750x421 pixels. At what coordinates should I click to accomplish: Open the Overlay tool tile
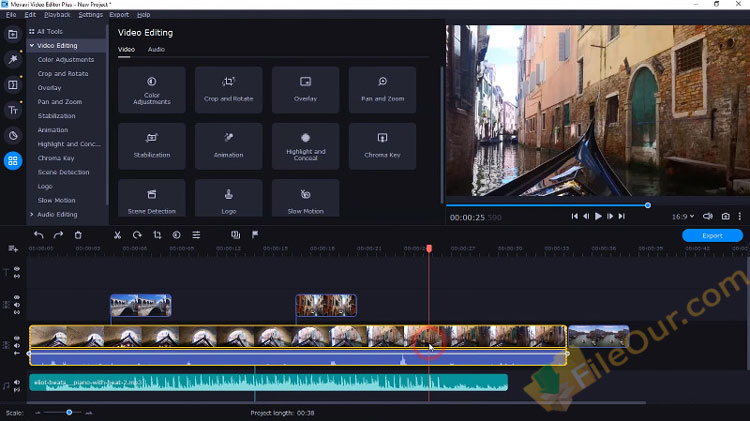pos(306,90)
